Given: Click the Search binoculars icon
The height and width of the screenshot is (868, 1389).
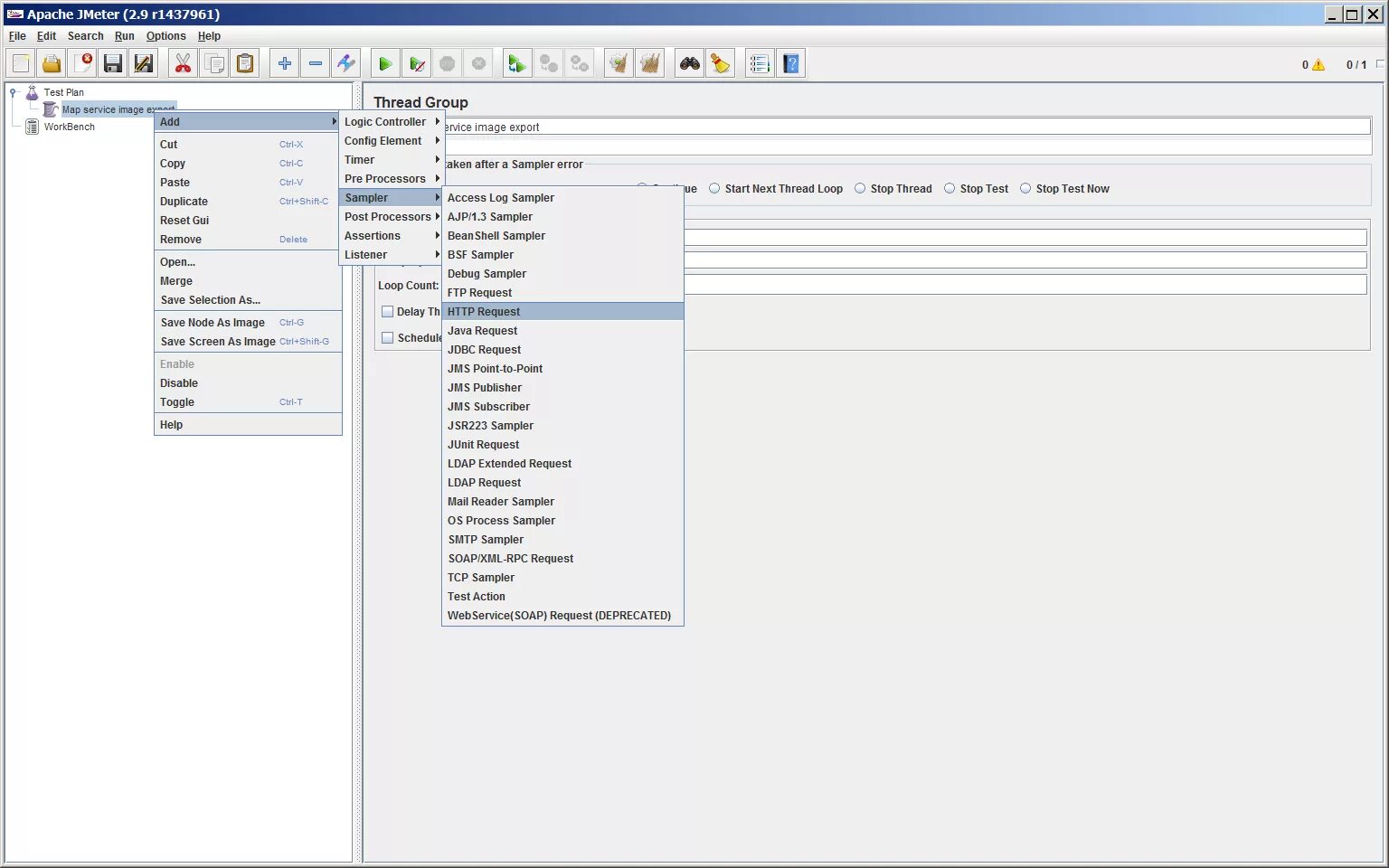Looking at the screenshot, I should click(690, 63).
